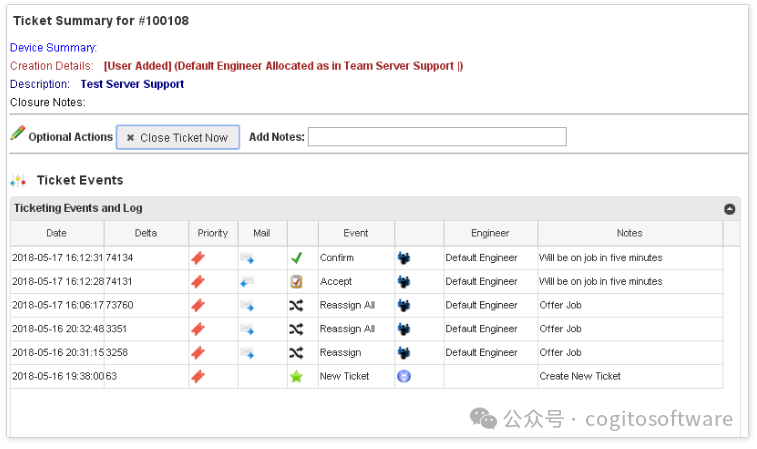Click the mail icon in the 20:31:15 row
The height and width of the screenshot is (449, 757).
pos(247,353)
